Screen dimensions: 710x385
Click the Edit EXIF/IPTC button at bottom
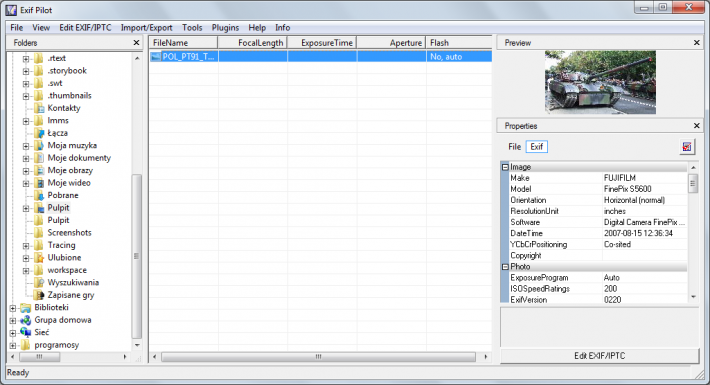coord(600,356)
